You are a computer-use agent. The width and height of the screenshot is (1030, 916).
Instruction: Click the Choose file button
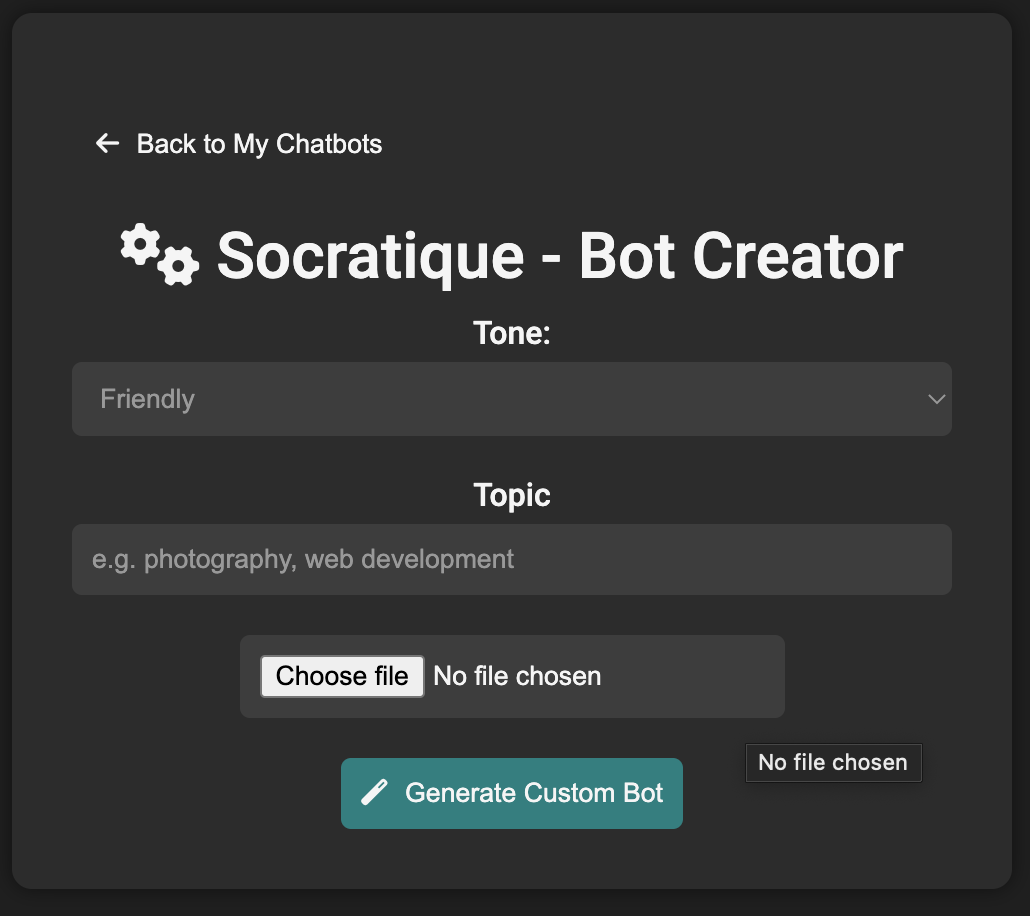[x=342, y=676]
